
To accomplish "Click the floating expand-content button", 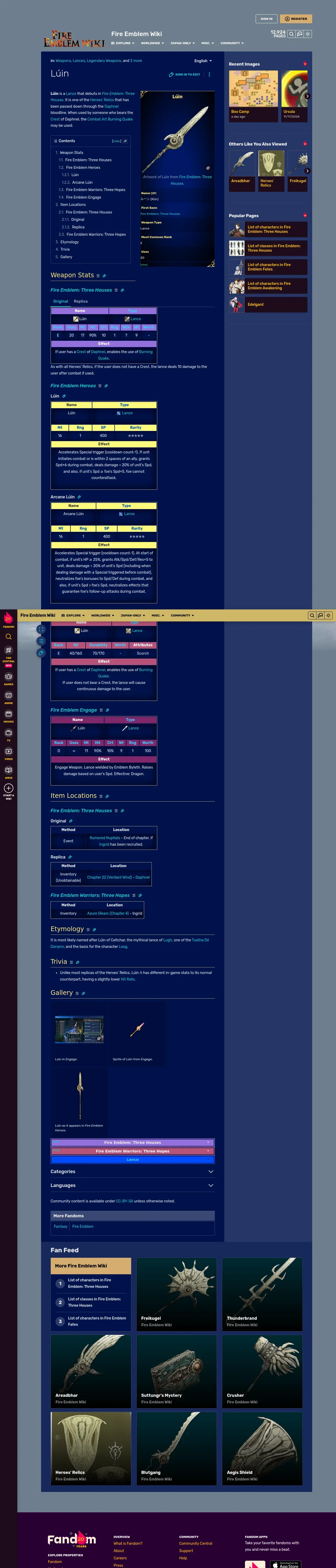I will tap(41, 629).
